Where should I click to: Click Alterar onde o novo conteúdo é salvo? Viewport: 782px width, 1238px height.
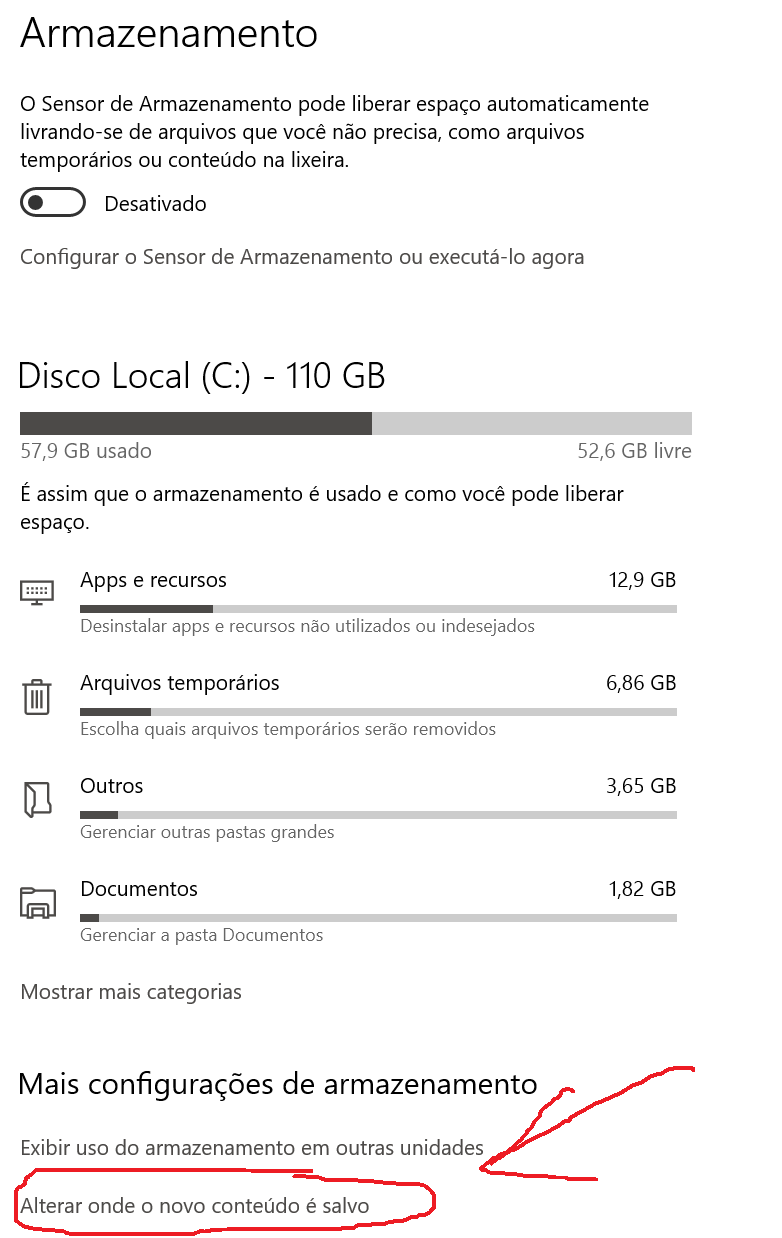[195, 1206]
